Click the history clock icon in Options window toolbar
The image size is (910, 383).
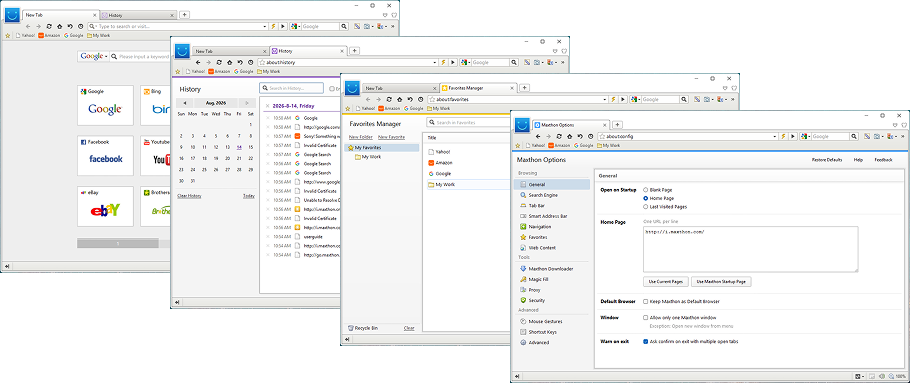click(590, 136)
